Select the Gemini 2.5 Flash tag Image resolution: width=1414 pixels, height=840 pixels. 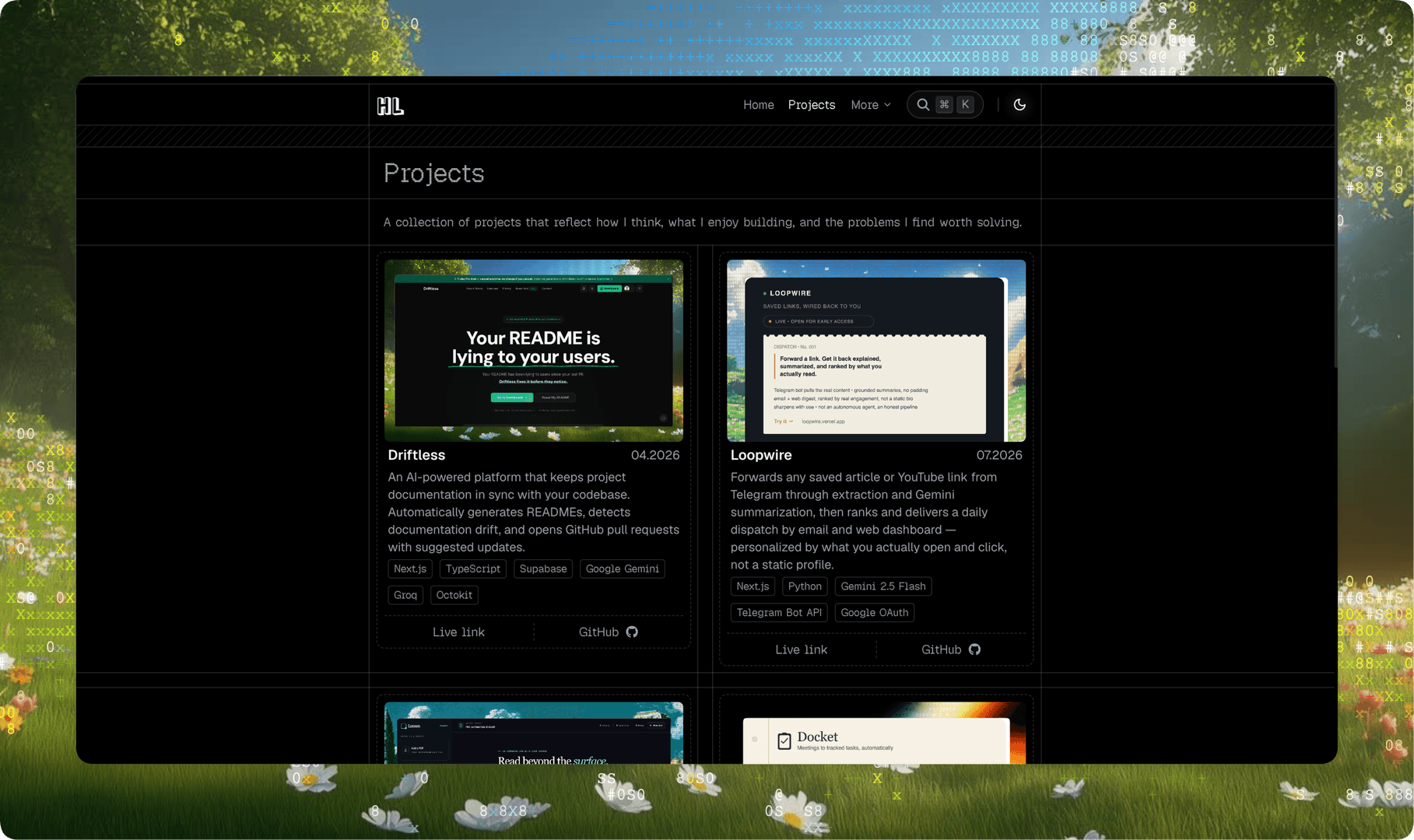(883, 586)
